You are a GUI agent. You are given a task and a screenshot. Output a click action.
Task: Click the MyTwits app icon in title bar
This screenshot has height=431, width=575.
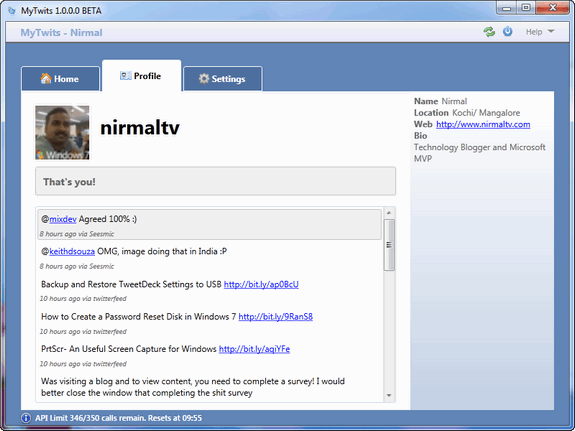pyautogui.click(x=12, y=11)
